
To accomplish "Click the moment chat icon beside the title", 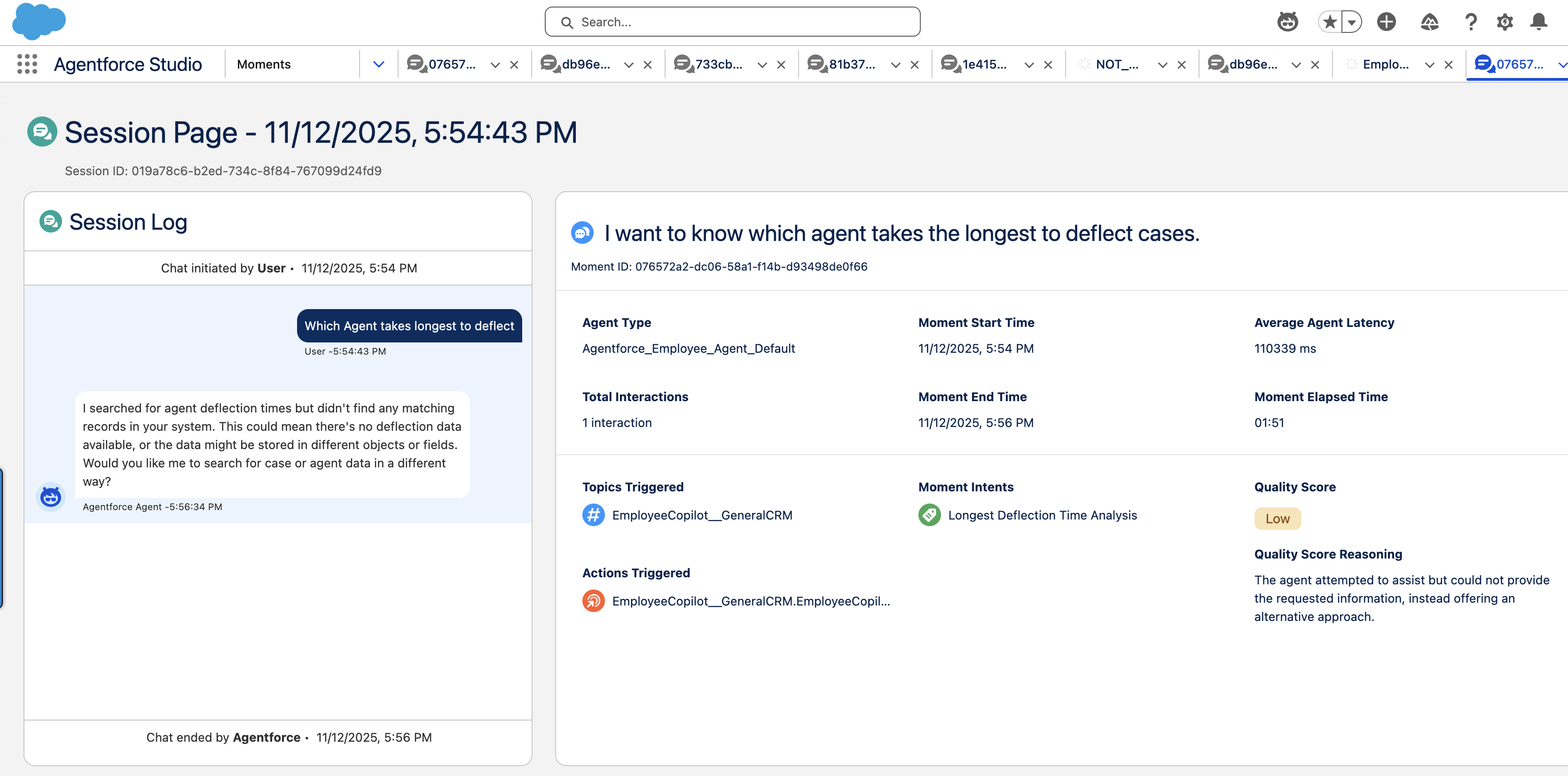I will (582, 233).
